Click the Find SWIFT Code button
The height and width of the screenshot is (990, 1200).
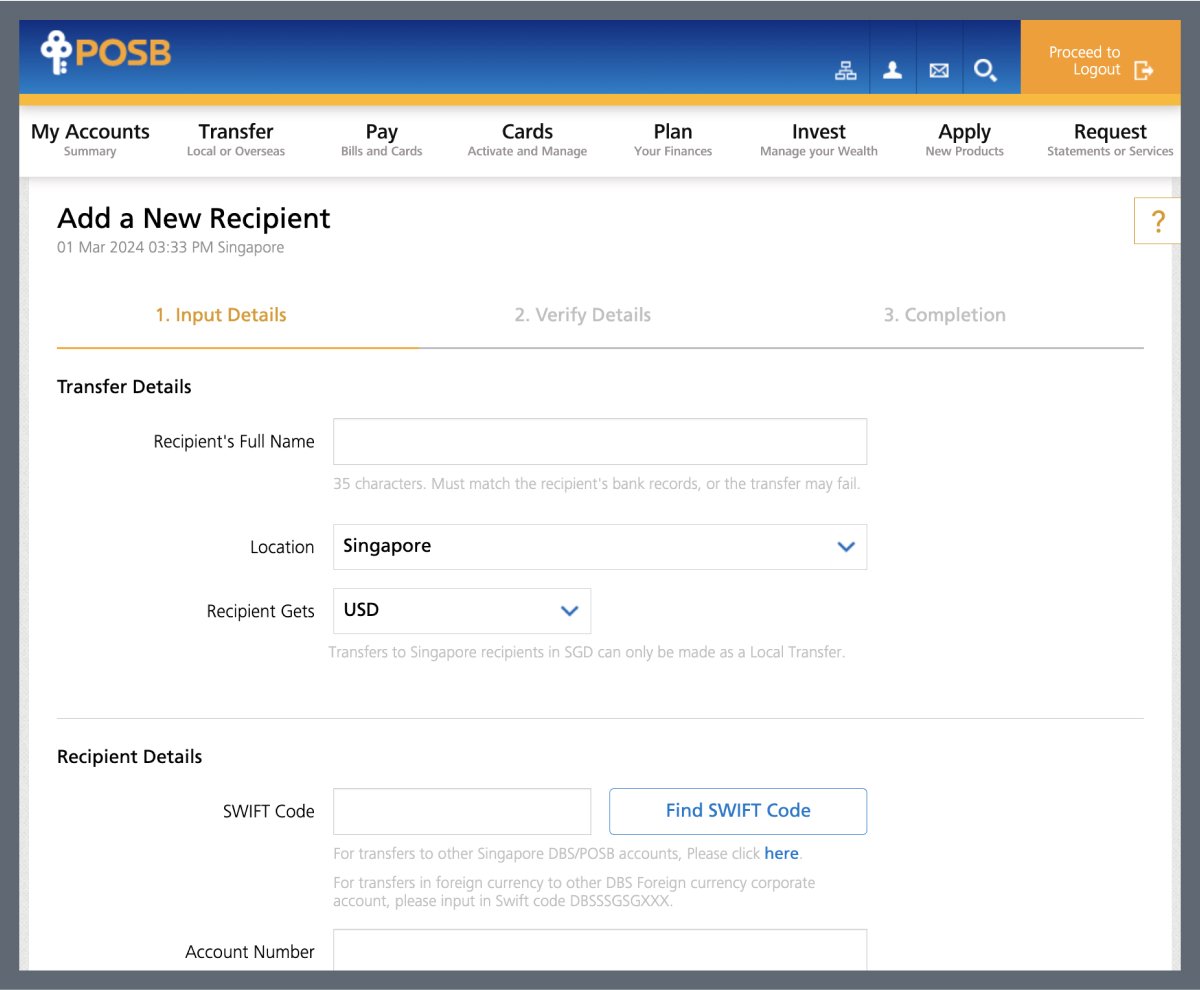(737, 811)
